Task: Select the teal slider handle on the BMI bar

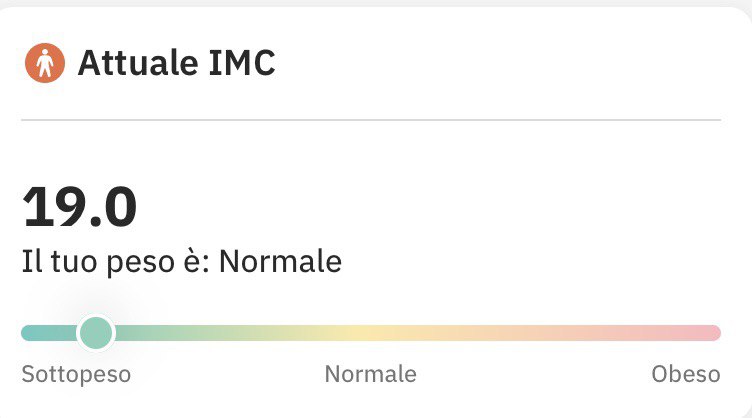Action: click(x=96, y=333)
